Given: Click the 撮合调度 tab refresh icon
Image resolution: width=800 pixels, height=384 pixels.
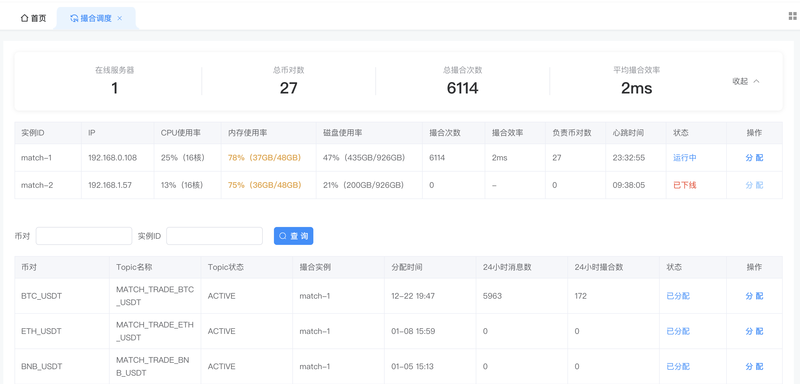Looking at the screenshot, I should [74, 18].
